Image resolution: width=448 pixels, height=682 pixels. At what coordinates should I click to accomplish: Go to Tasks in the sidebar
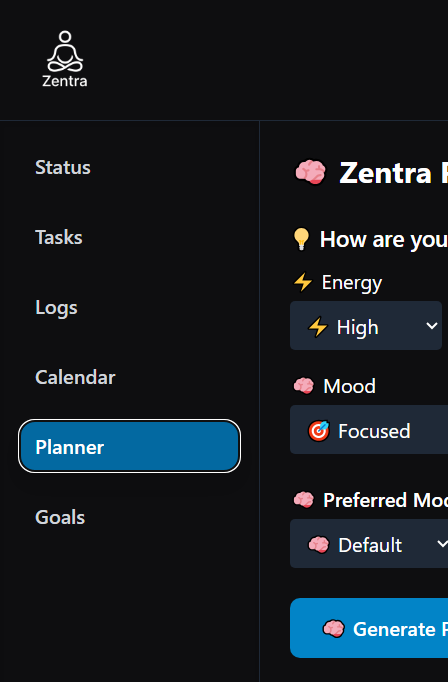[59, 237]
